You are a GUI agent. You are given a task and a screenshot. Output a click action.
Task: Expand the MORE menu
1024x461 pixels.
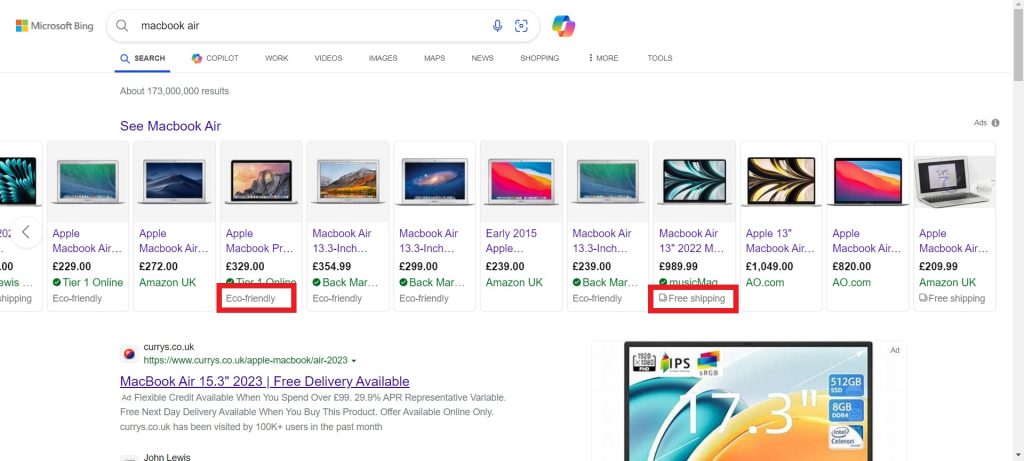coord(603,58)
